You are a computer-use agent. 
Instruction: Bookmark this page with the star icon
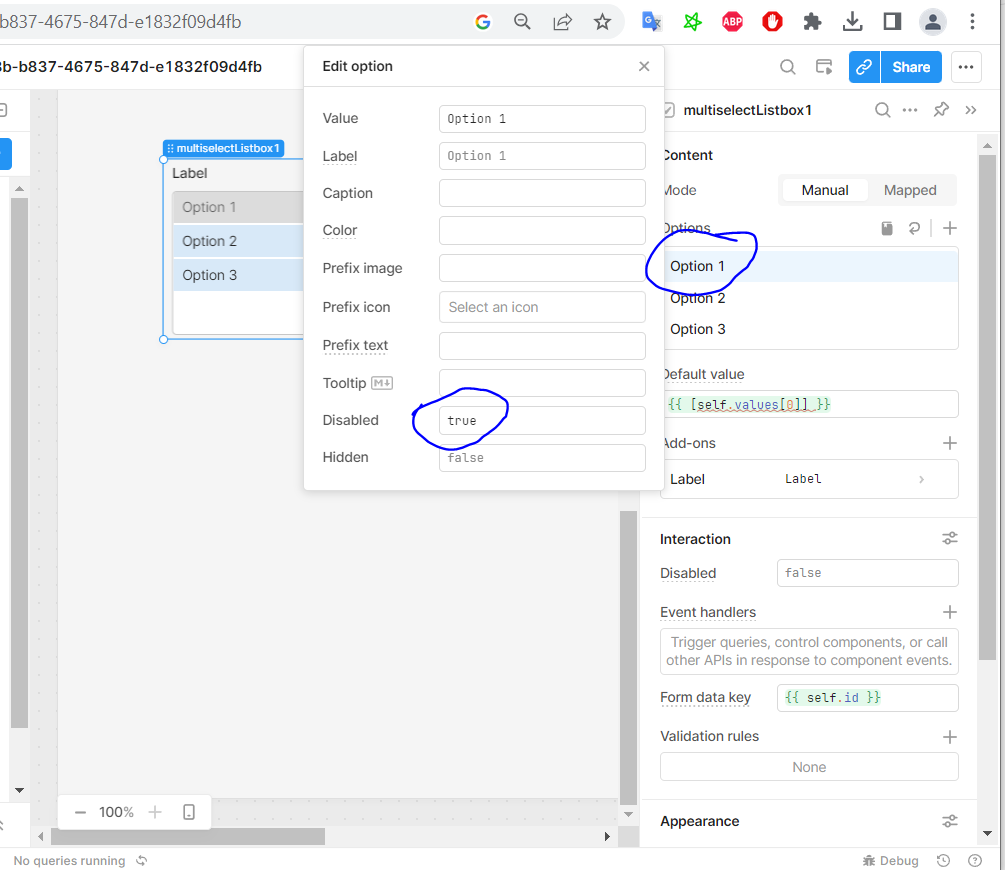tap(602, 22)
